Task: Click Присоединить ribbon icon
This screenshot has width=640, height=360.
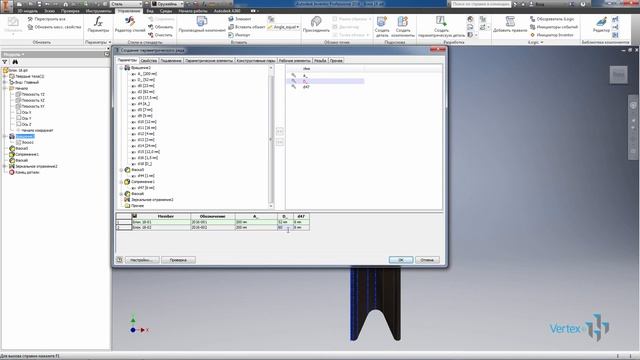Action: (x=316, y=24)
